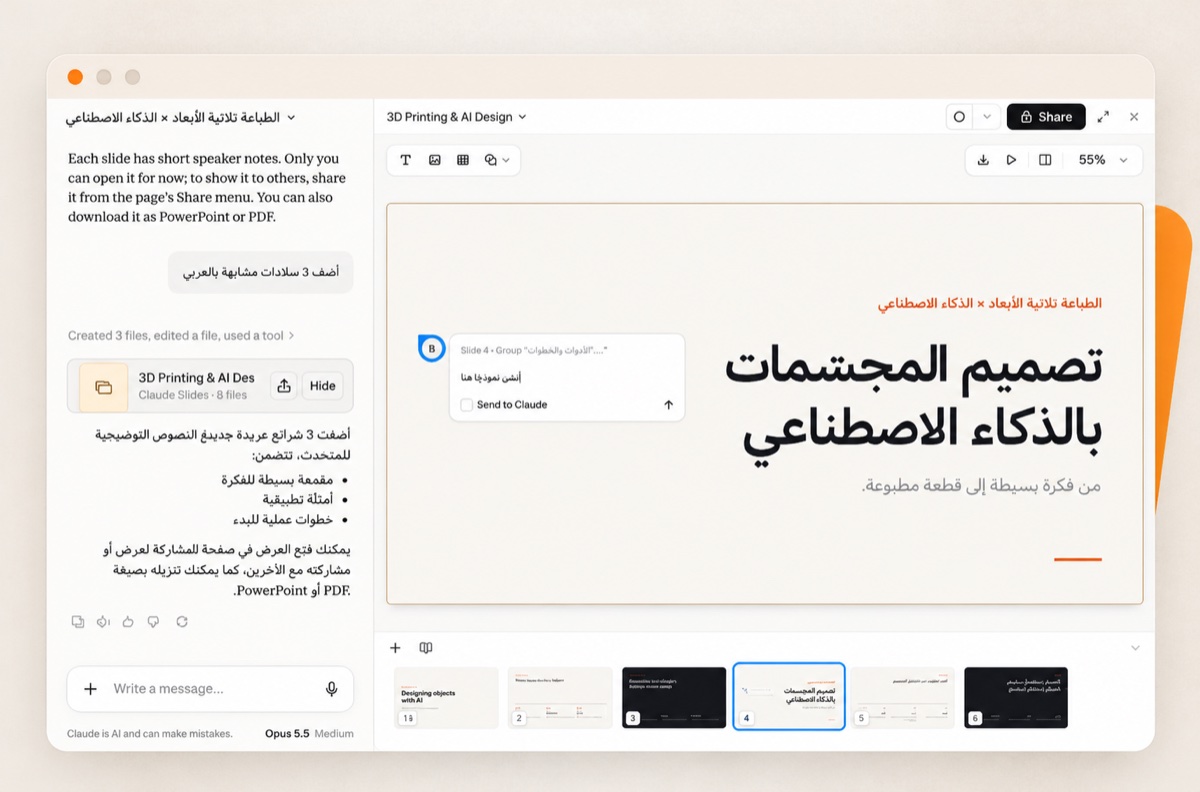The height and width of the screenshot is (792, 1200).
Task: Click the orange macOS close window dot
Action: 75,77
